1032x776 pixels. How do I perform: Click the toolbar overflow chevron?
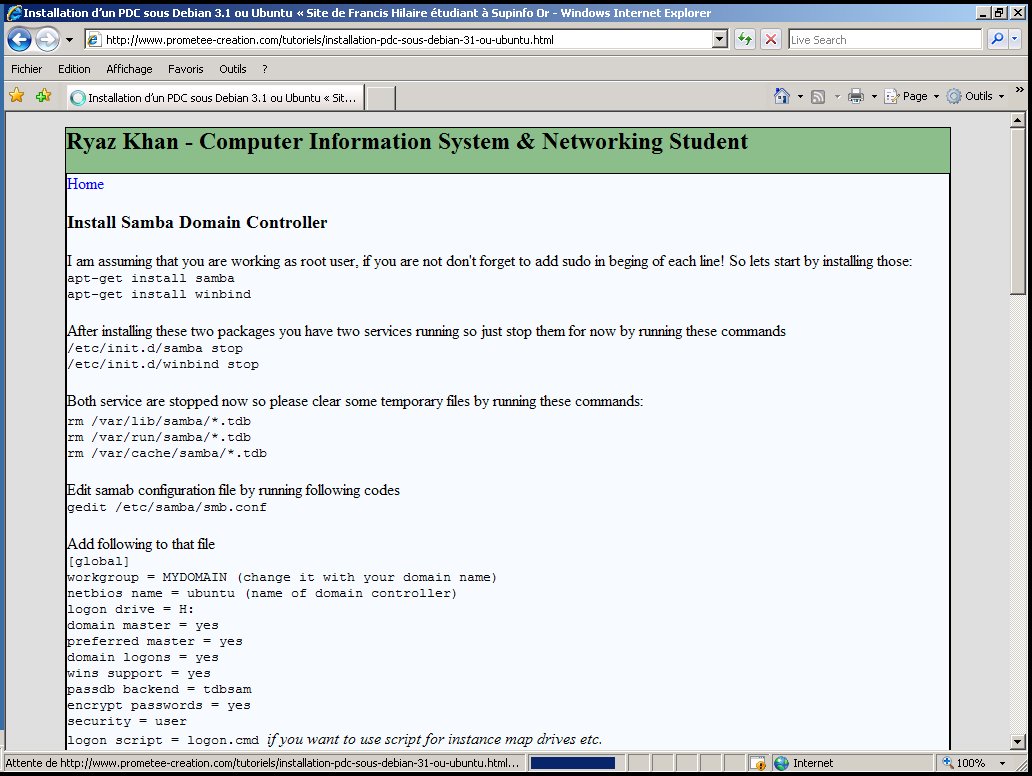pyautogui.click(x=1019, y=90)
